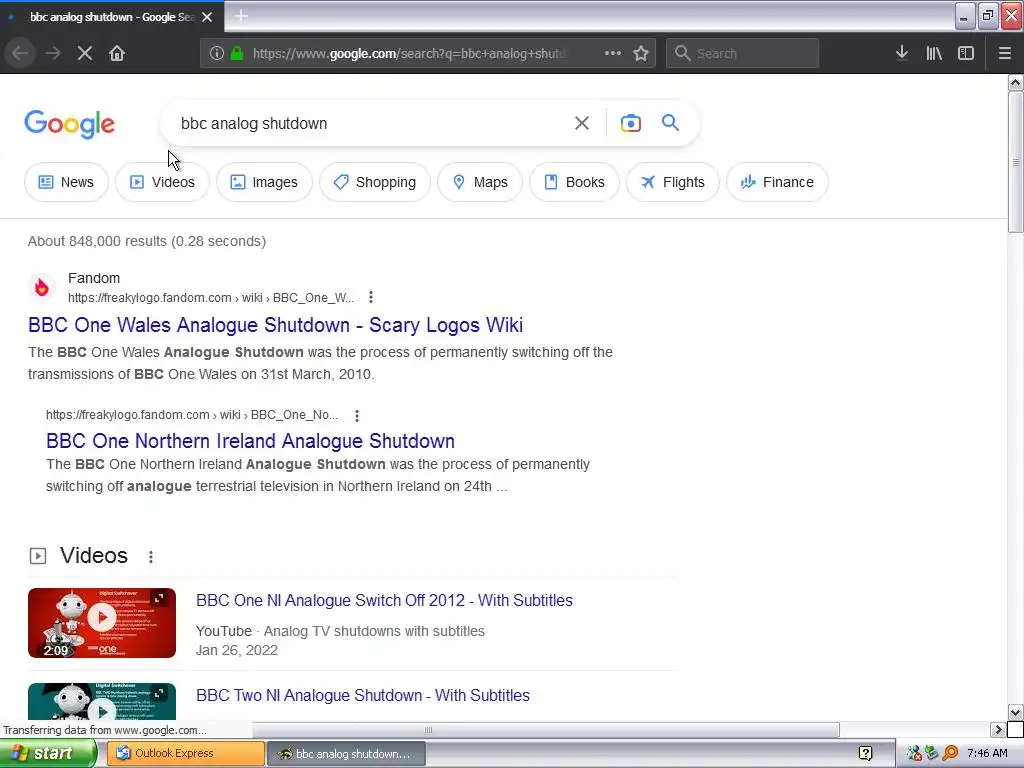Open BBC One NI Analogue Switch Off video link
1024x768 pixels.
click(x=384, y=600)
